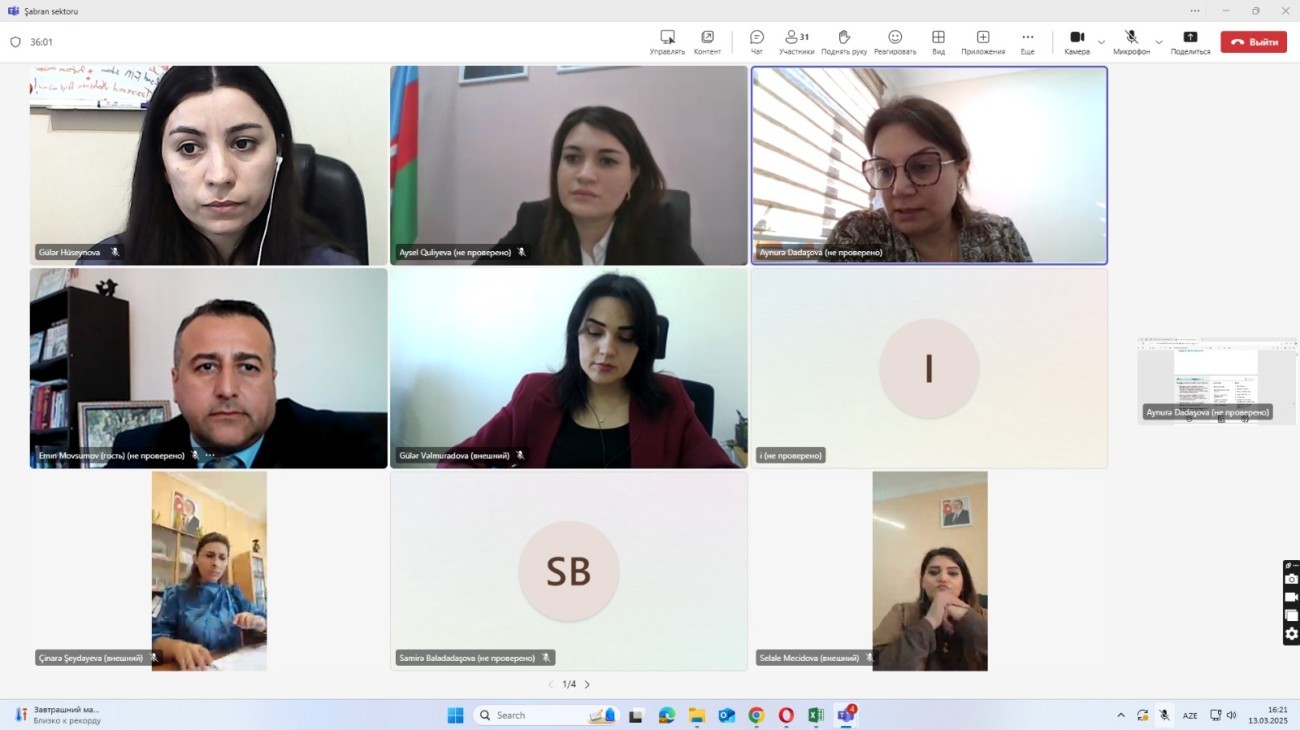Viewport: 1300px width, 730px height.
Task: Open the Участники participants list
Action: (x=796, y=42)
